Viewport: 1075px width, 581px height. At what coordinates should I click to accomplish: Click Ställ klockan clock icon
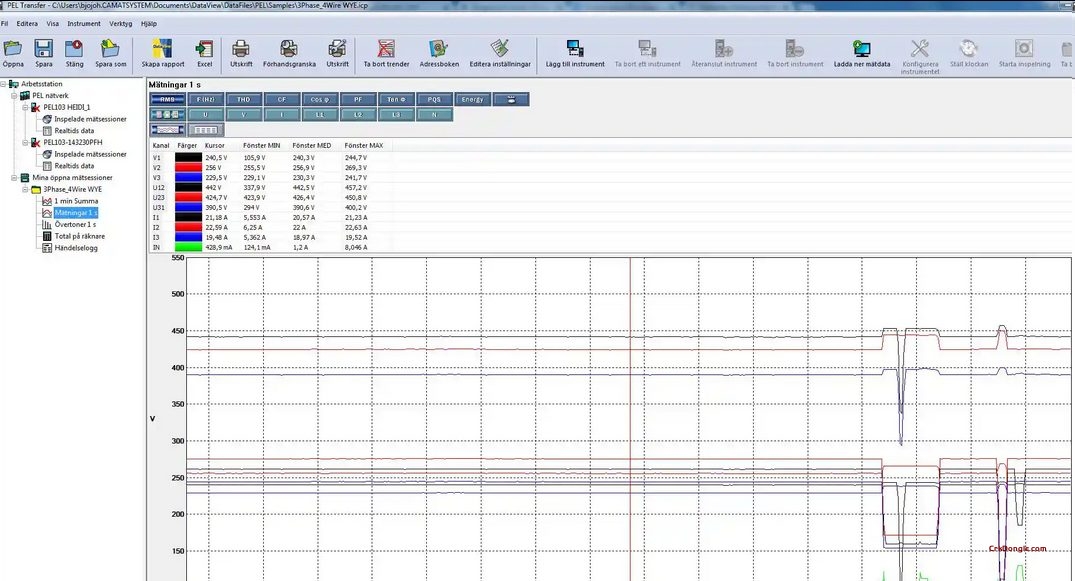click(969, 49)
